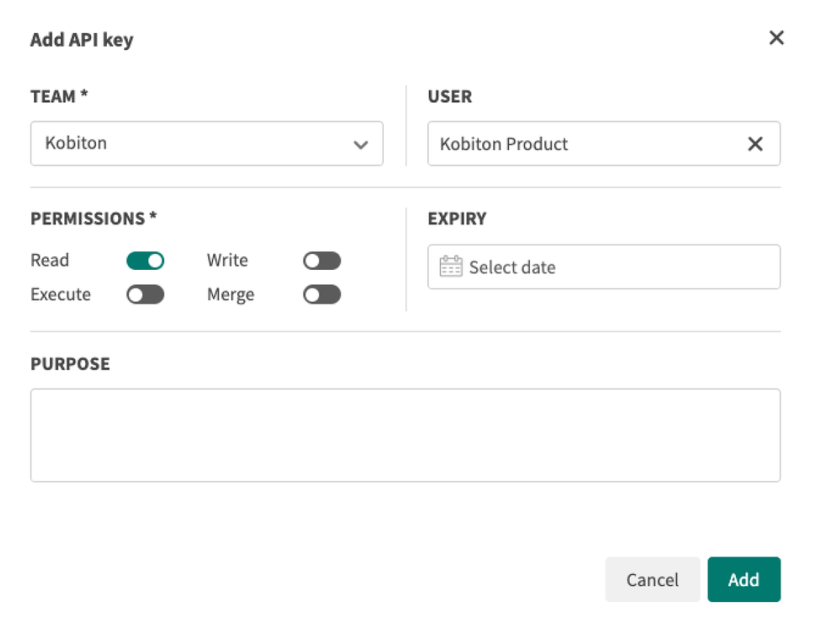Close the Add API key dialog

(776, 37)
